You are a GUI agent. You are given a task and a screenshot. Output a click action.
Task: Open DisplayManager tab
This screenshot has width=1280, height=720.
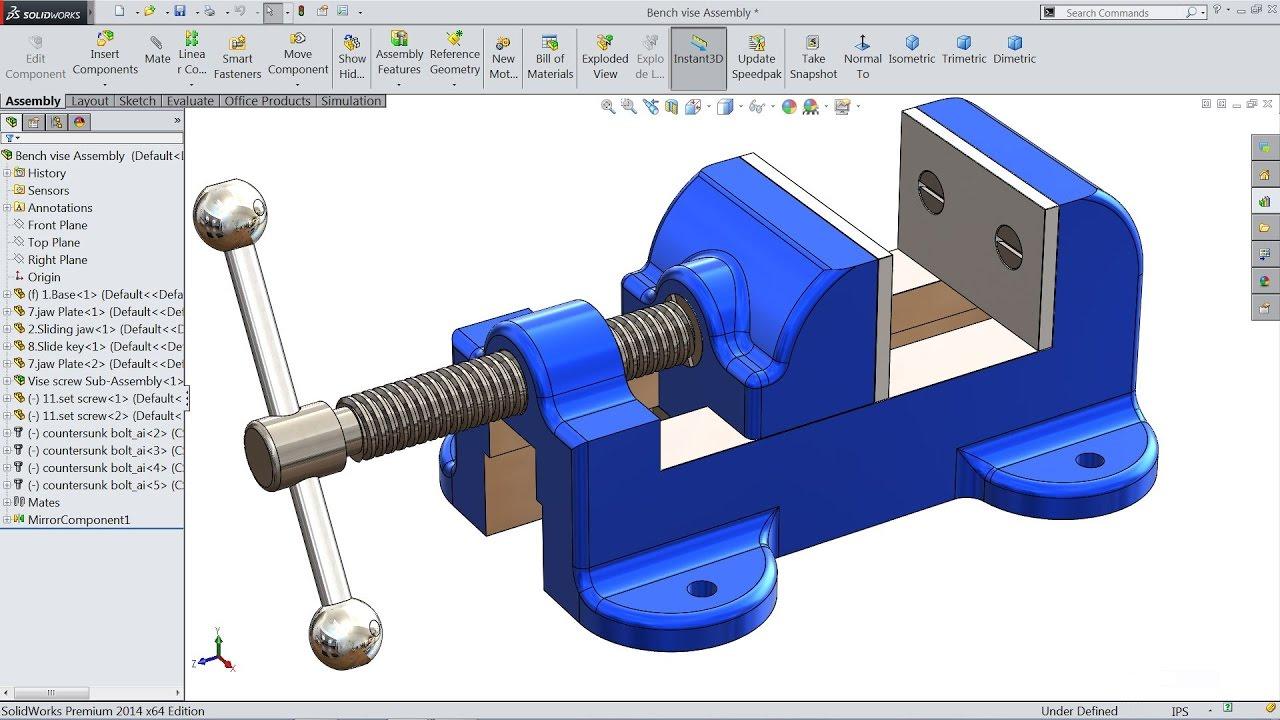(x=80, y=122)
